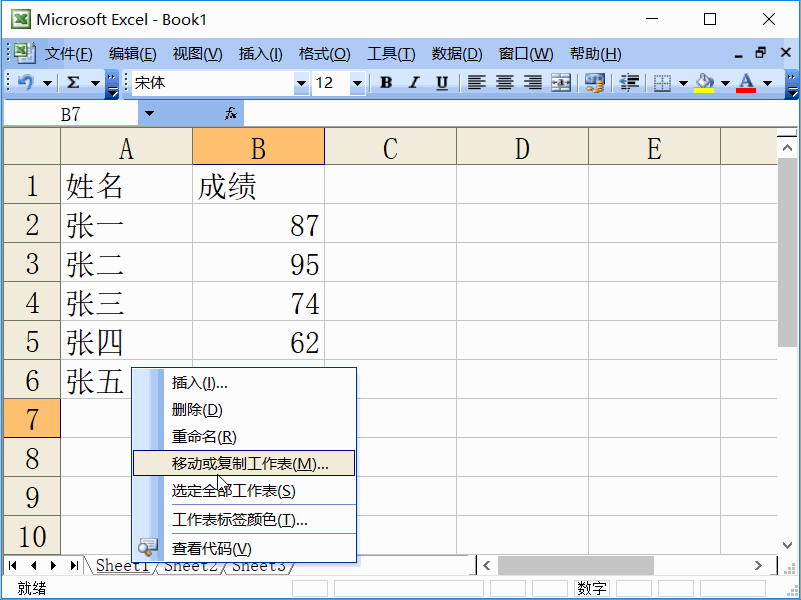The image size is (801, 600).
Task: Select row 3 header
Action: 32,262
